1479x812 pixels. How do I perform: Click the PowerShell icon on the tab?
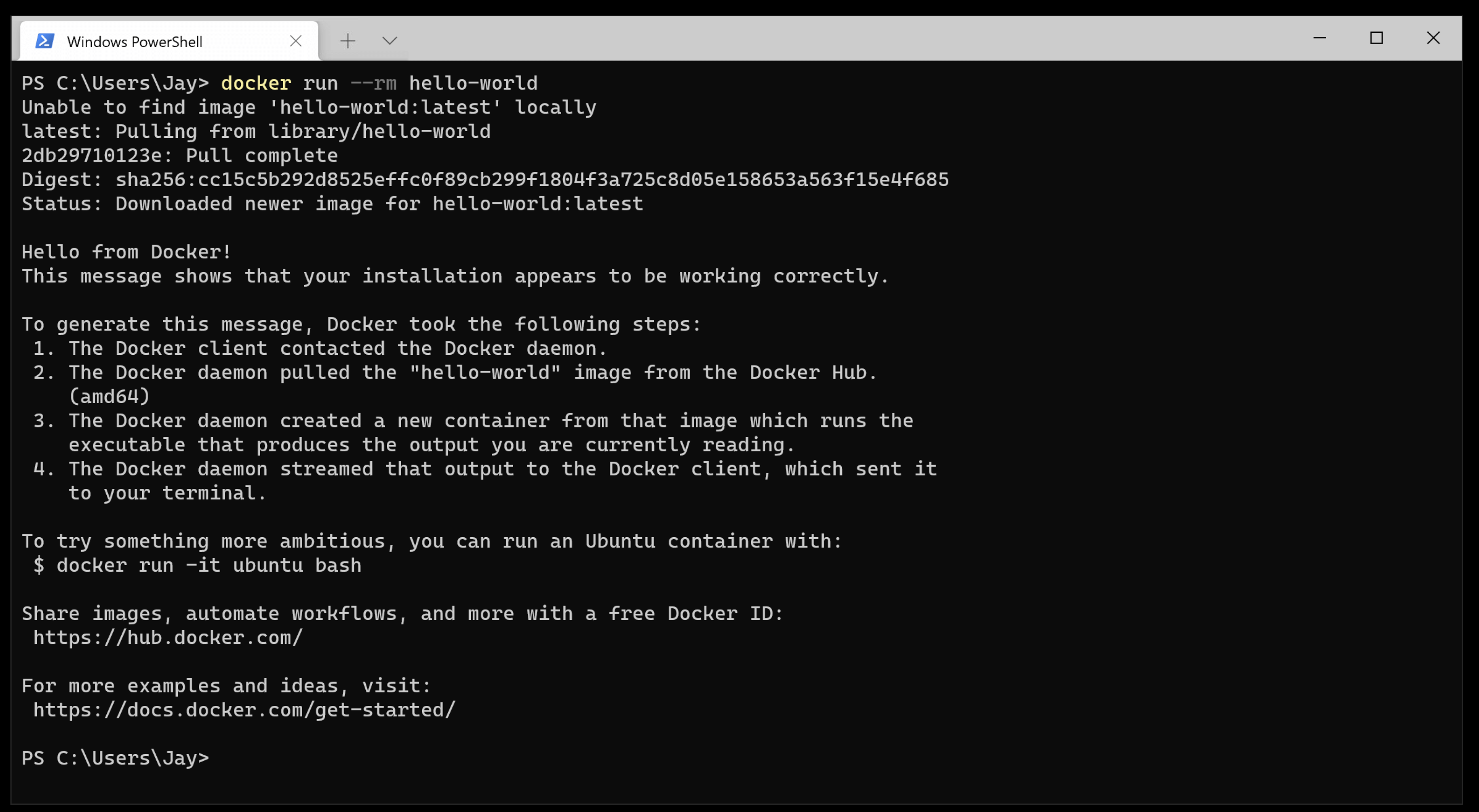(45, 40)
